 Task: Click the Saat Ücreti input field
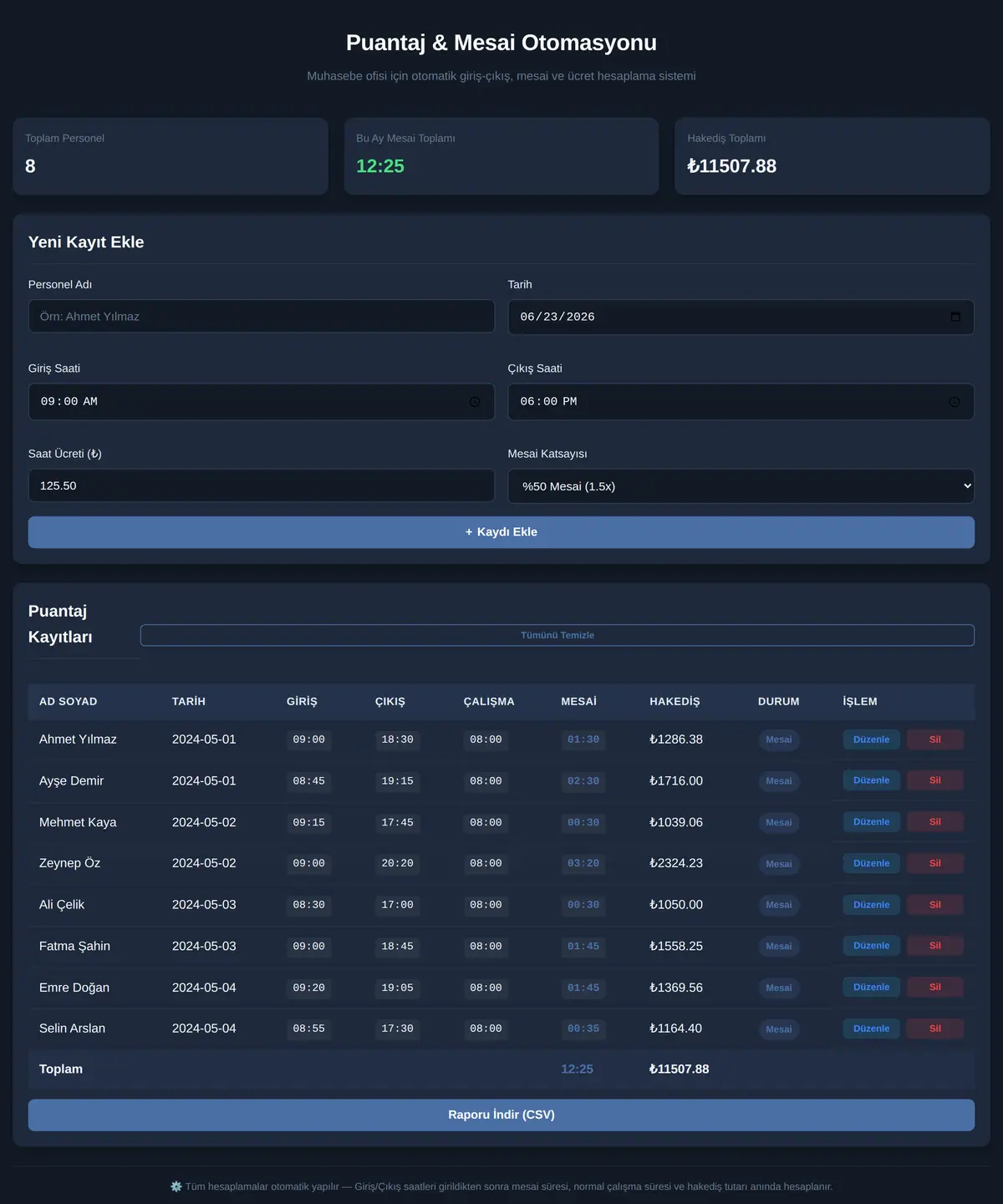pos(262,485)
